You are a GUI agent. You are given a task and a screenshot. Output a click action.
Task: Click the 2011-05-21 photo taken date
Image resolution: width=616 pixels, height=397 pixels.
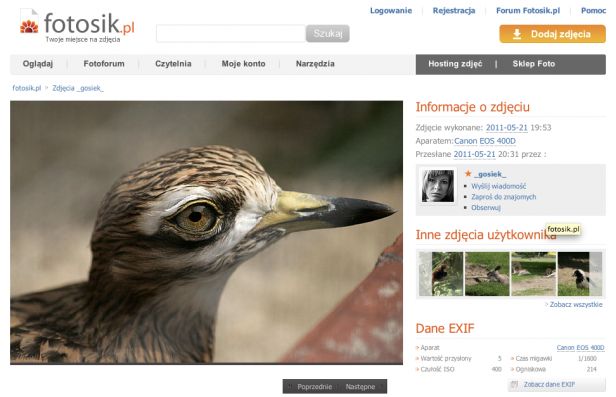[x=506, y=128]
